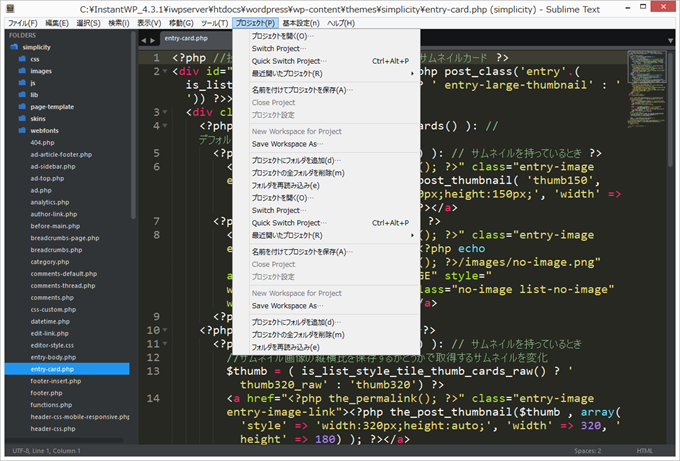Close the open プロジェクト(P) menu

point(255,23)
